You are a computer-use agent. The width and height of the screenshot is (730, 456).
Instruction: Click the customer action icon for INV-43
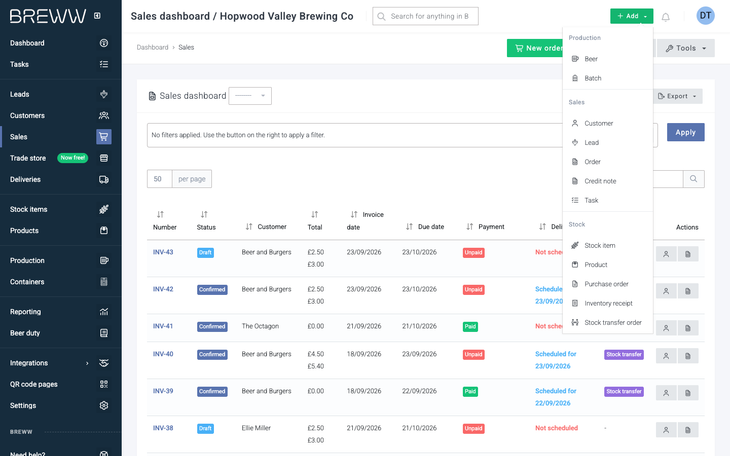[666, 254]
